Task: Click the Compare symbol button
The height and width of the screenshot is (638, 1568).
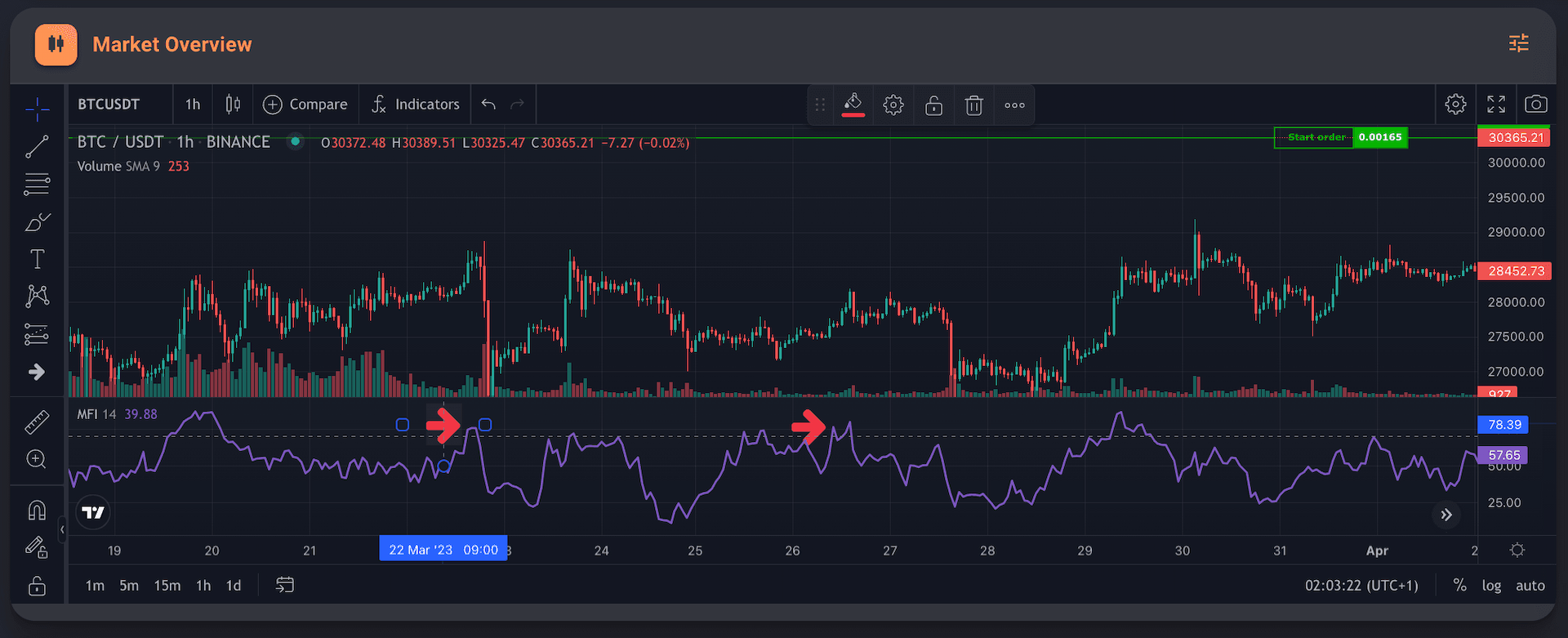Action: pyautogui.click(x=305, y=105)
